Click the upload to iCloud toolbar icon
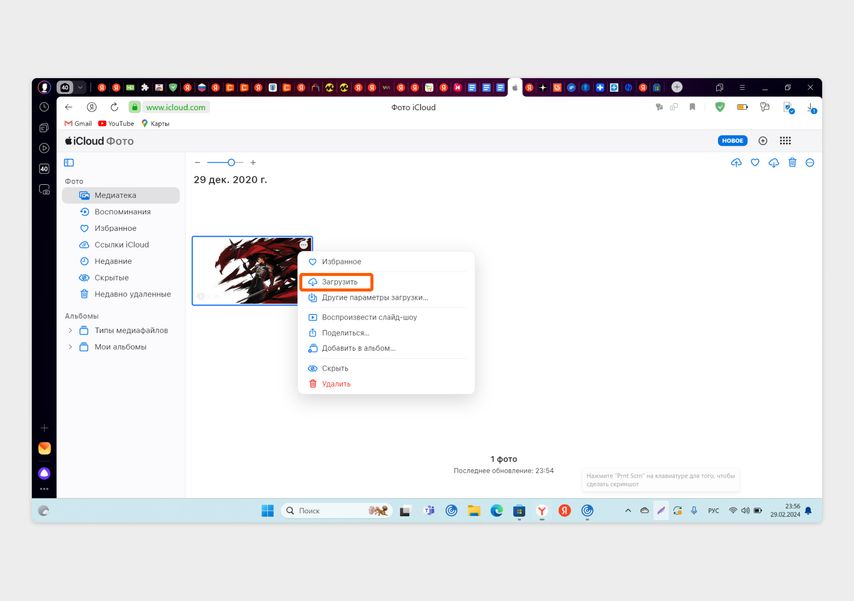 click(x=736, y=162)
